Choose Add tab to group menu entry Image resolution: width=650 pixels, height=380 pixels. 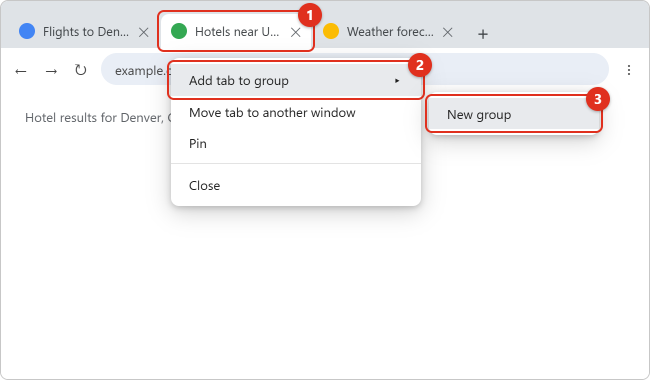tap(296, 80)
